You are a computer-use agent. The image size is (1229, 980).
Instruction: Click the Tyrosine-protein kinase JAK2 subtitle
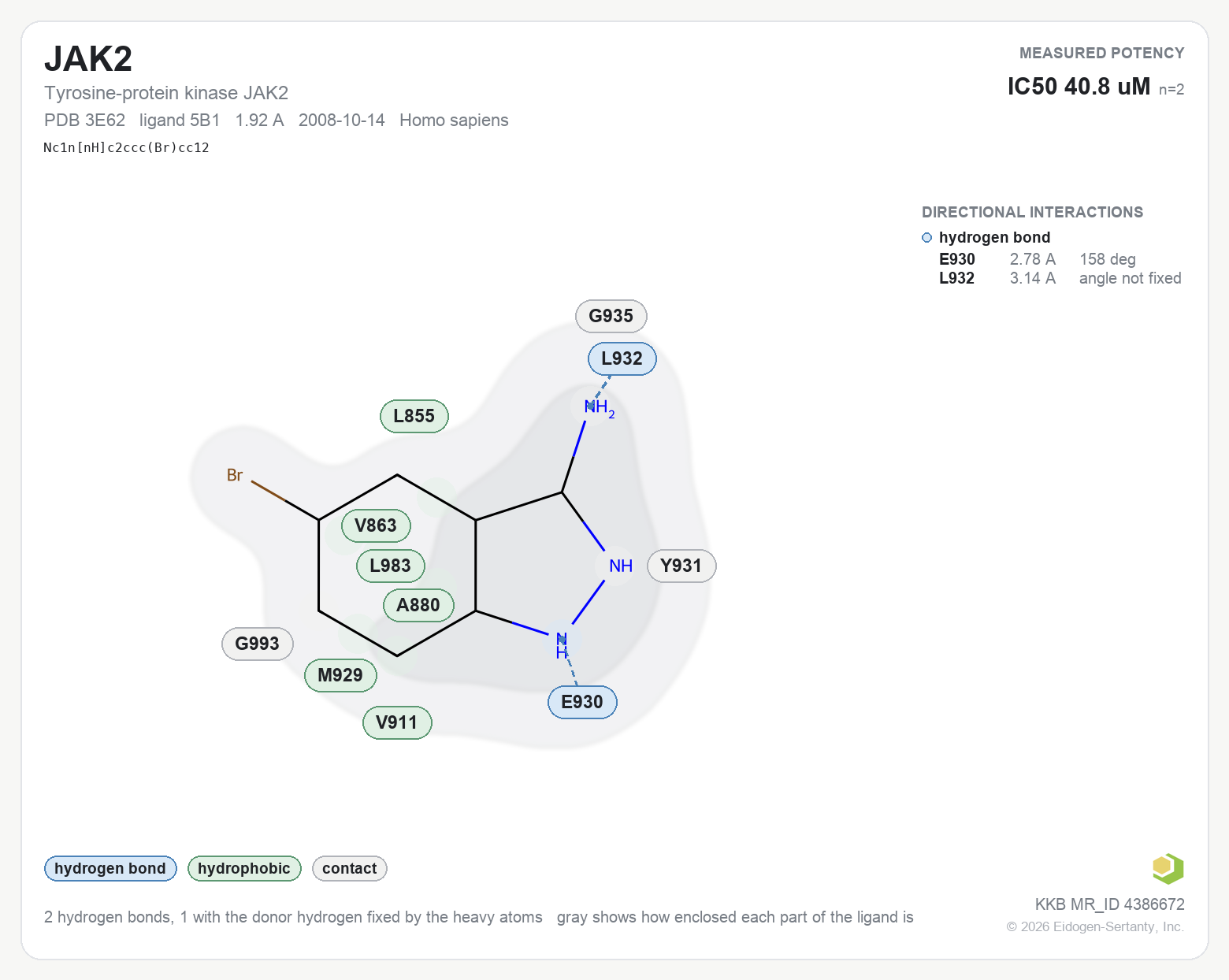click(x=166, y=93)
